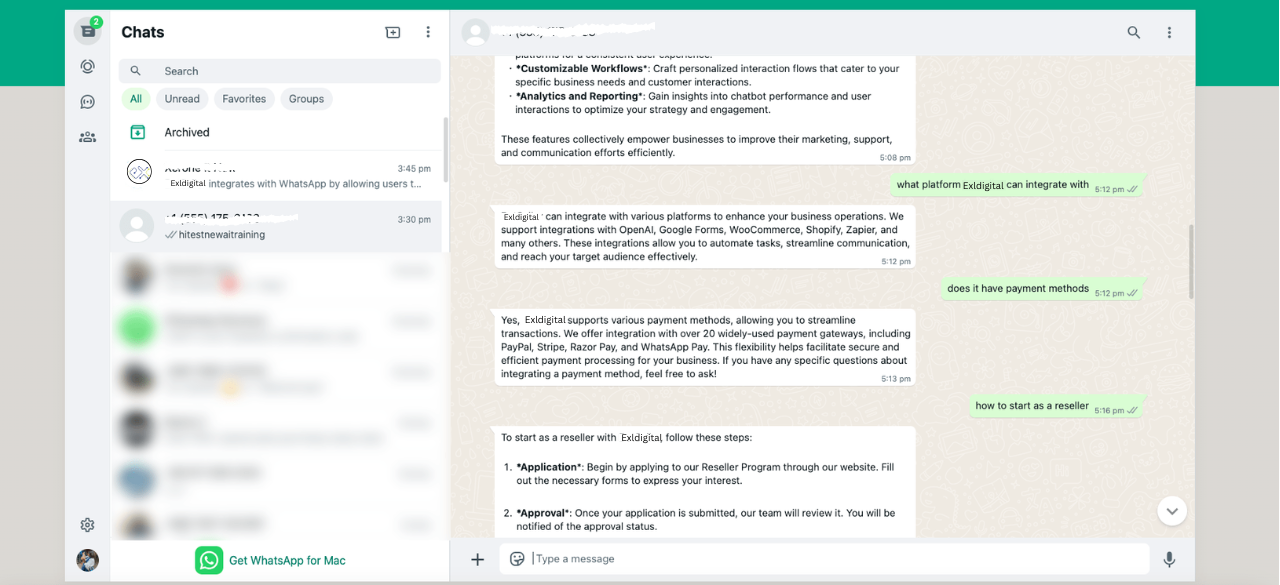
Task: Open the Communities sidebar icon
Action: [88, 137]
